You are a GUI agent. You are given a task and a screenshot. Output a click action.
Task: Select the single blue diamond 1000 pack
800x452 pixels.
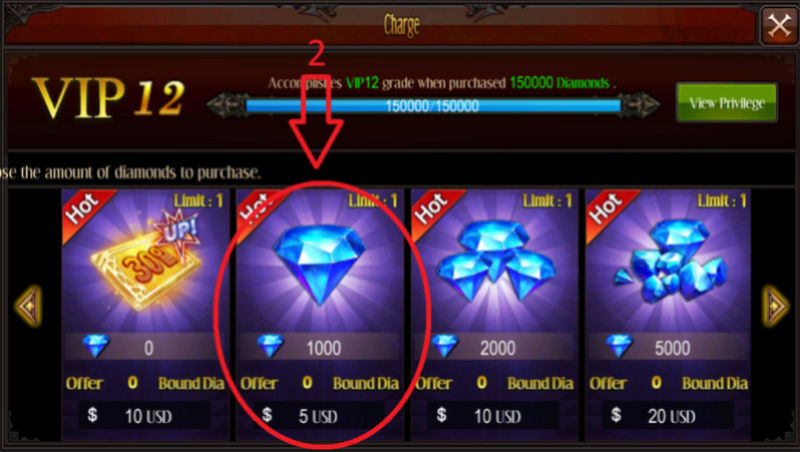coord(319,265)
